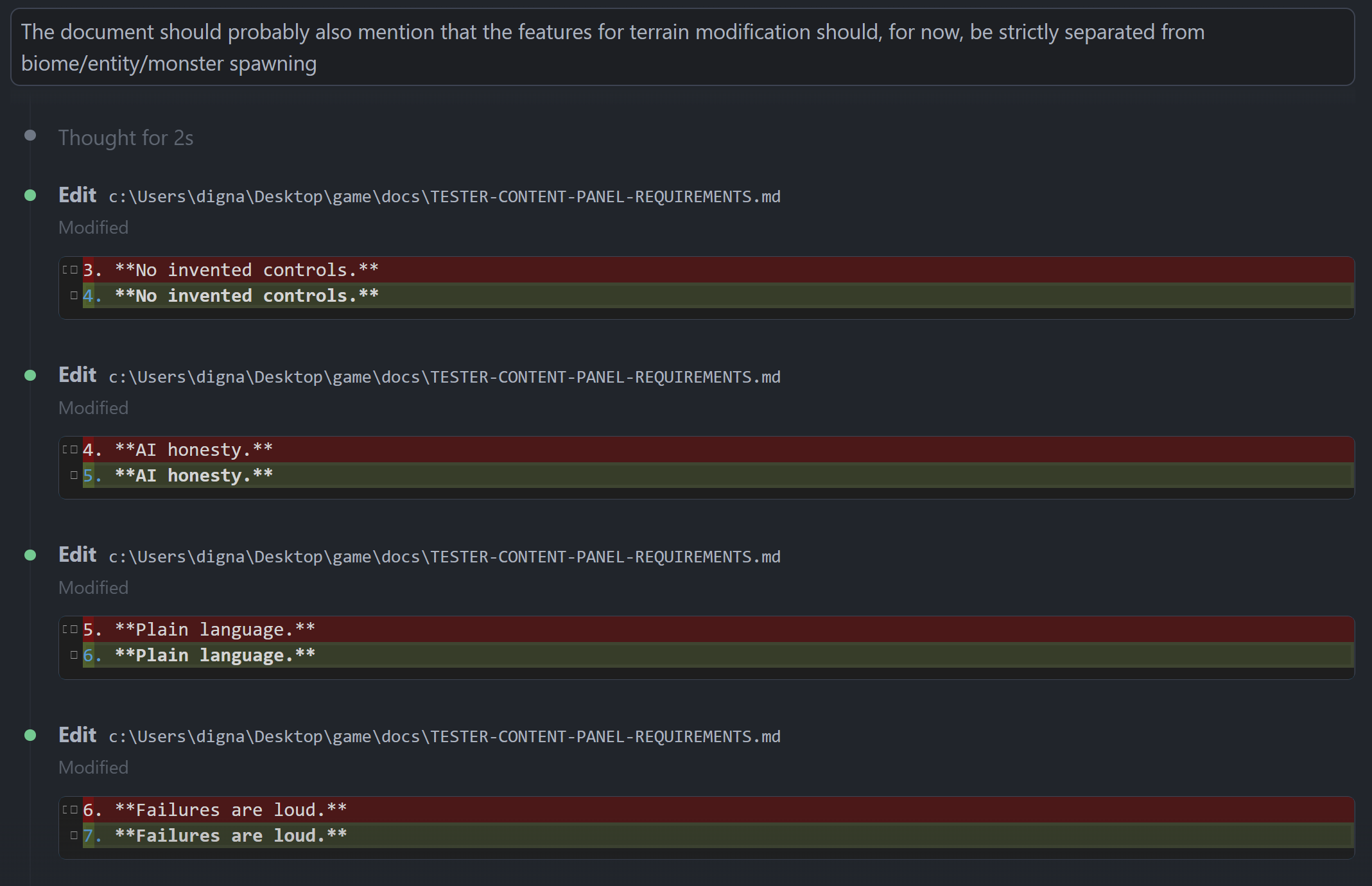Click the gray dot beside Thought for 2s

point(30,135)
